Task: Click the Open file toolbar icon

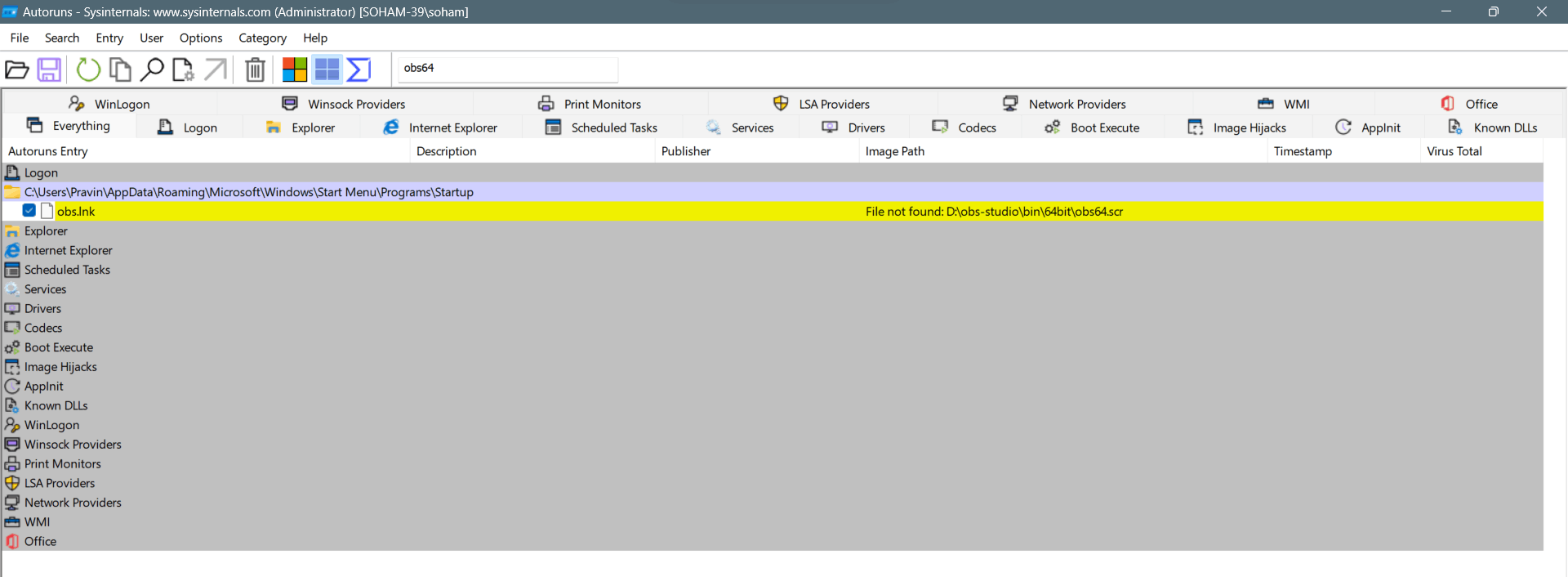Action: (17, 69)
